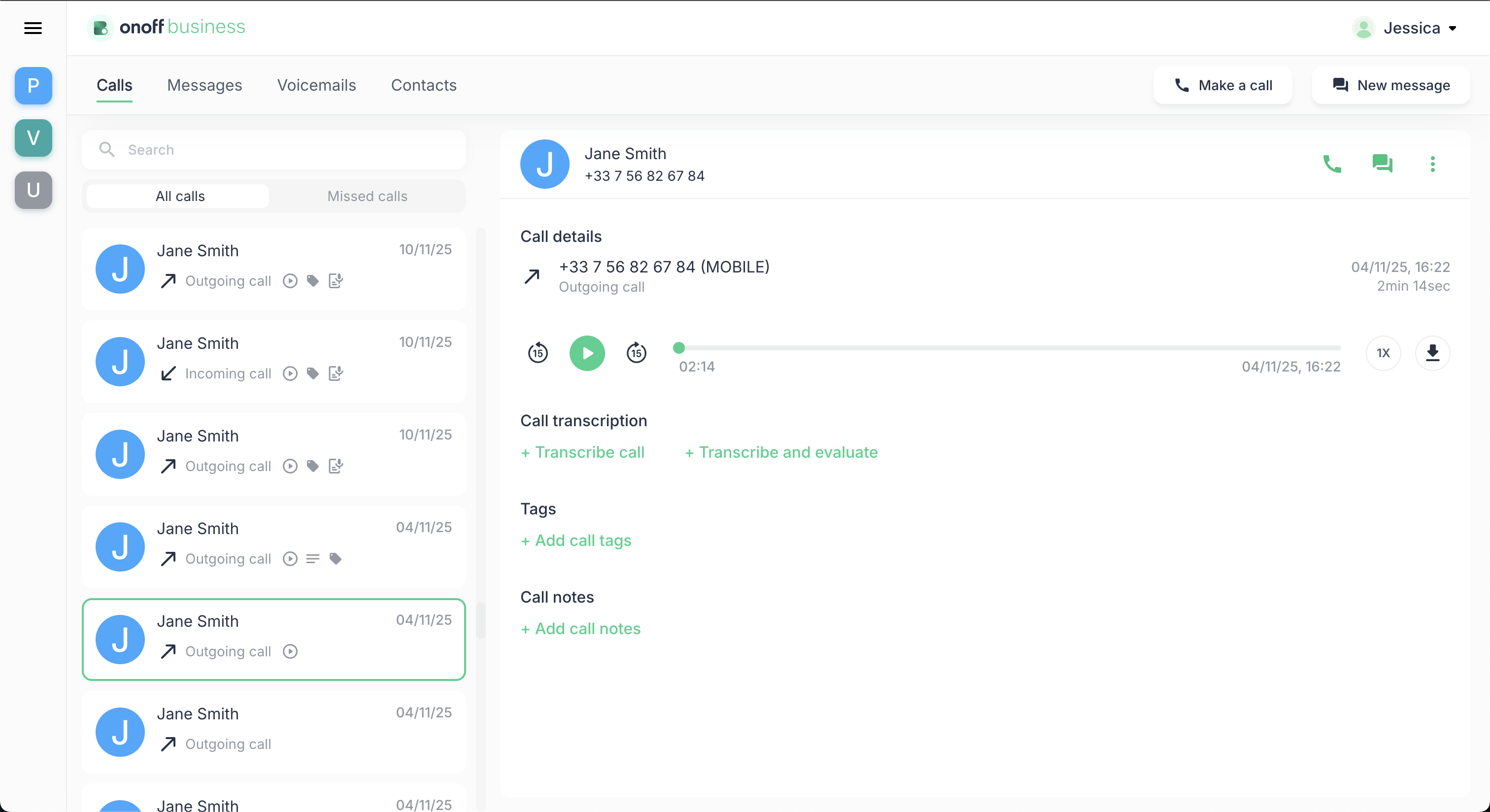1490x812 pixels.
Task: Switch to the Messages tab
Action: click(x=205, y=85)
